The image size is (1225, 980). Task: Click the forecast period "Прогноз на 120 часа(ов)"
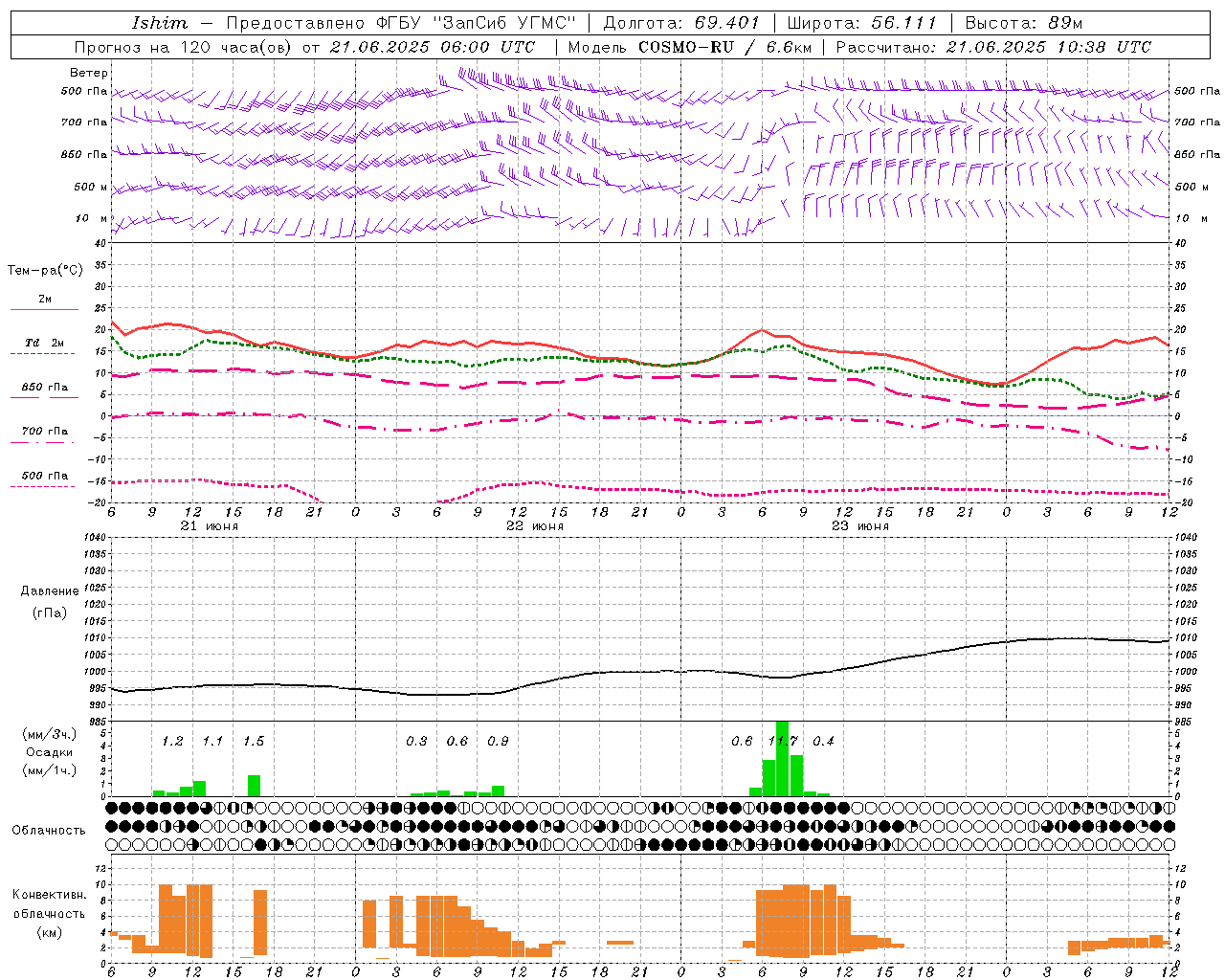coord(184,47)
